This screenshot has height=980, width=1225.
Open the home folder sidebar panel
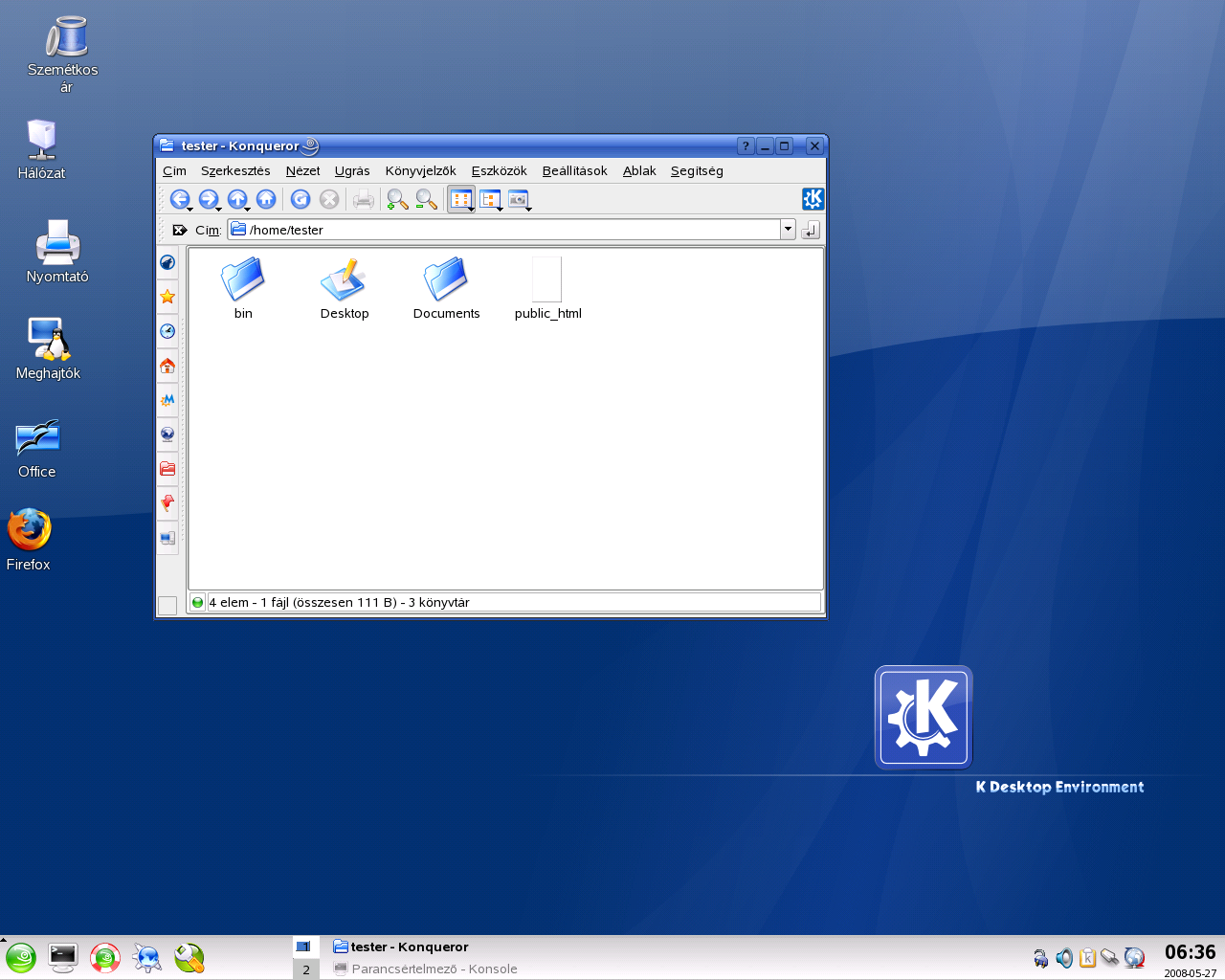coord(167,366)
